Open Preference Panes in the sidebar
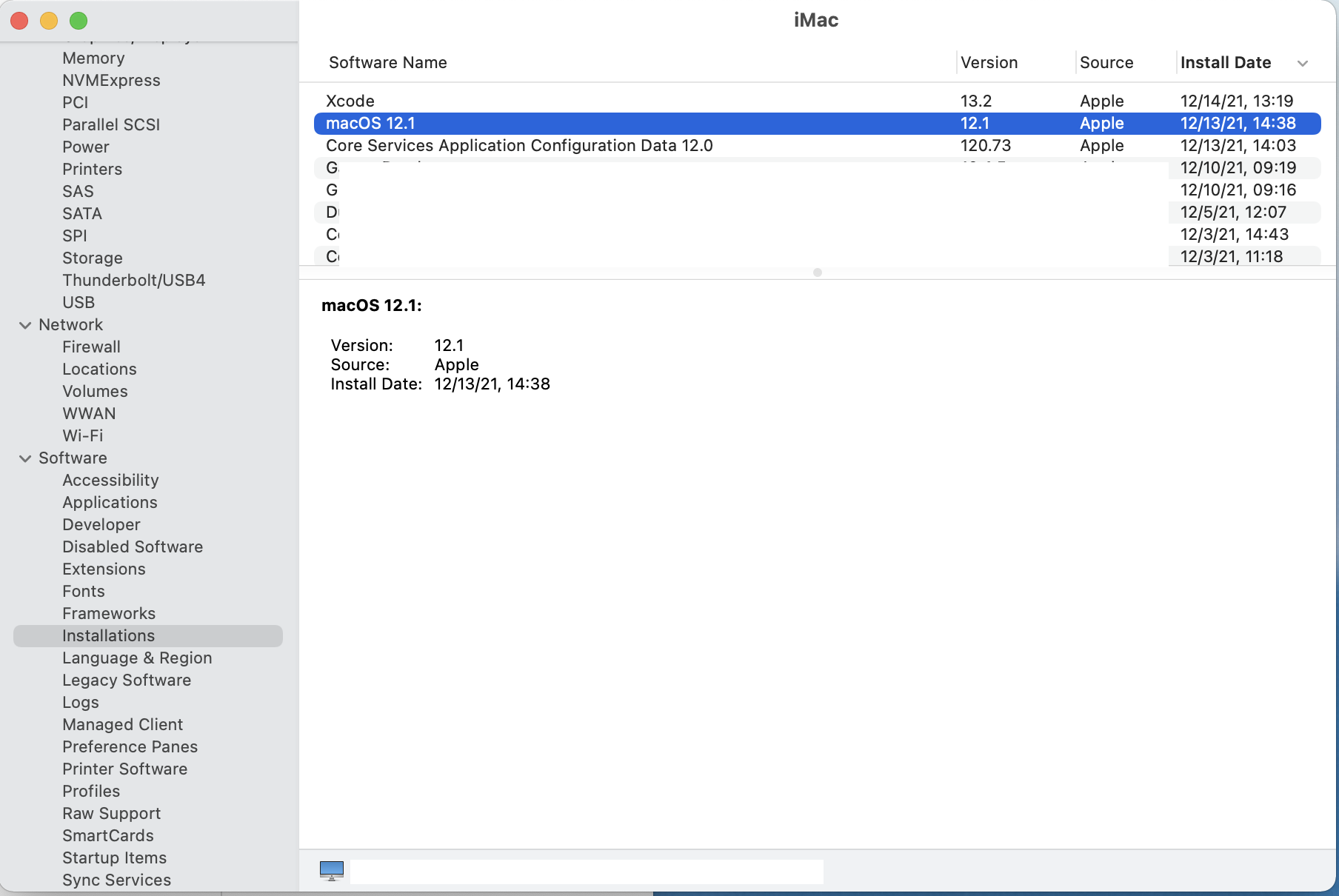The width and height of the screenshot is (1339, 896). click(130, 747)
